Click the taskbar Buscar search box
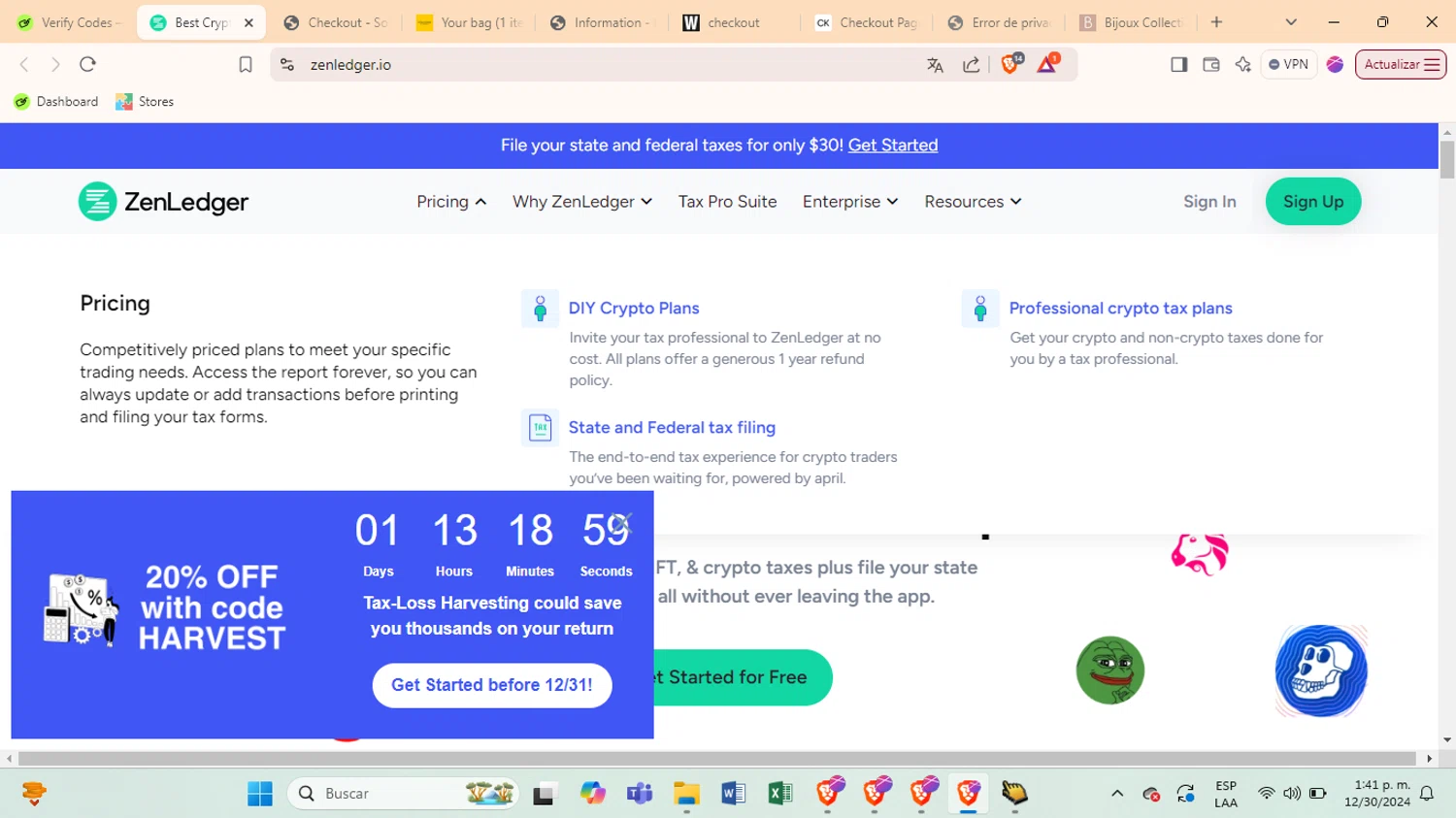The height and width of the screenshot is (818, 1456). tap(403, 794)
